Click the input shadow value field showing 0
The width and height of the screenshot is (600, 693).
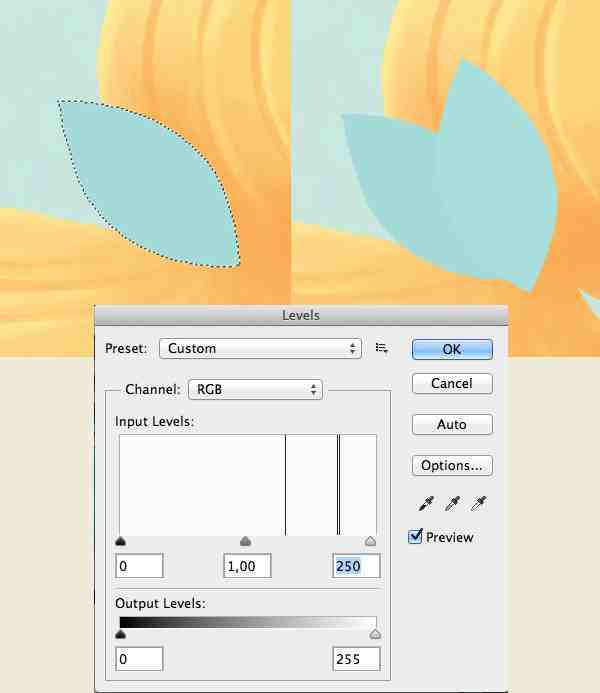(x=139, y=566)
